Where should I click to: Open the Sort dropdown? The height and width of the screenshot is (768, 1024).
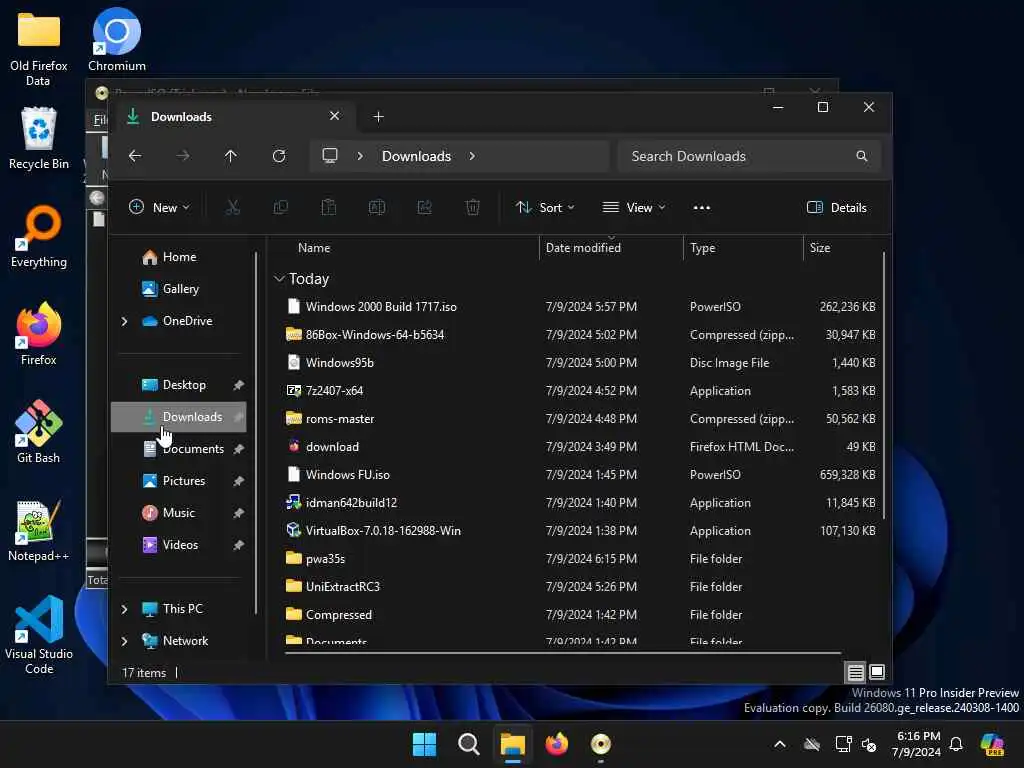click(x=545, y=208)
